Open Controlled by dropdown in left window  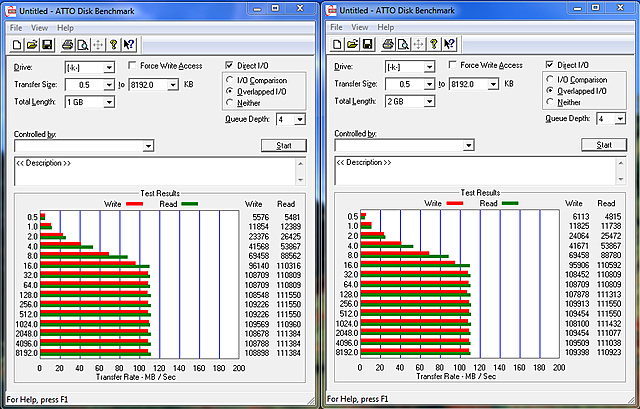point(148,146)
